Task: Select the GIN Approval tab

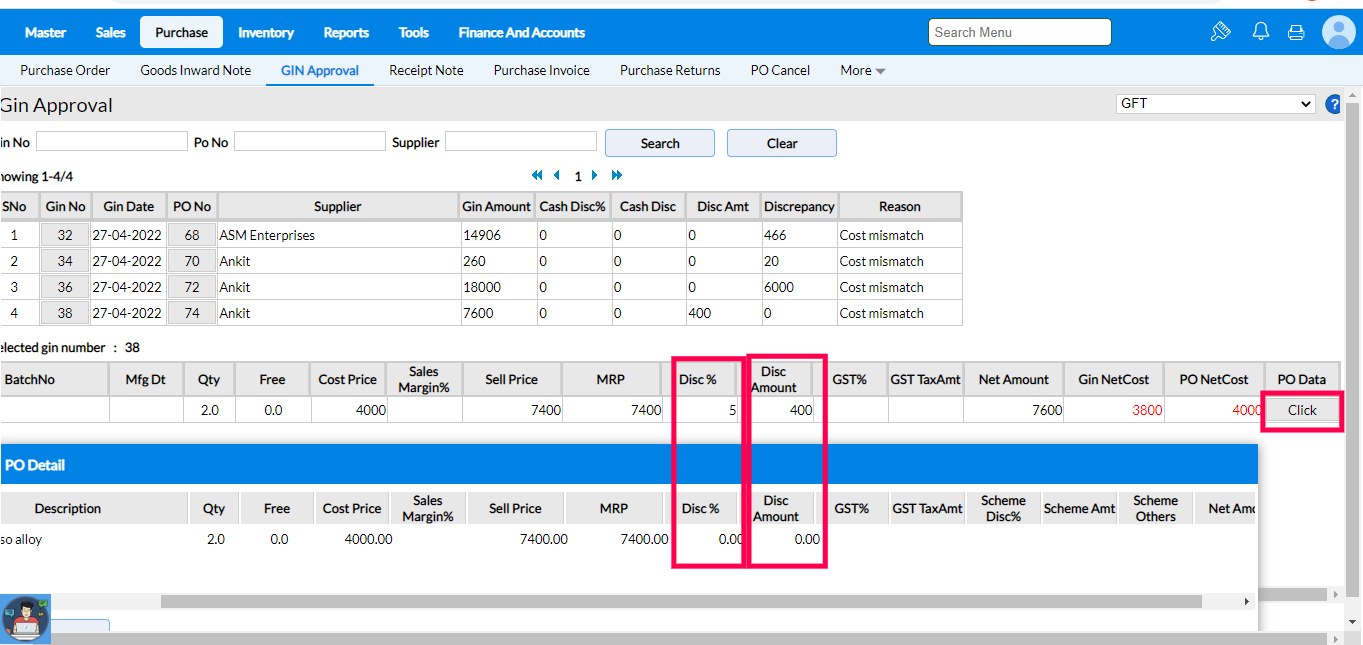Action: click(320, 70)
